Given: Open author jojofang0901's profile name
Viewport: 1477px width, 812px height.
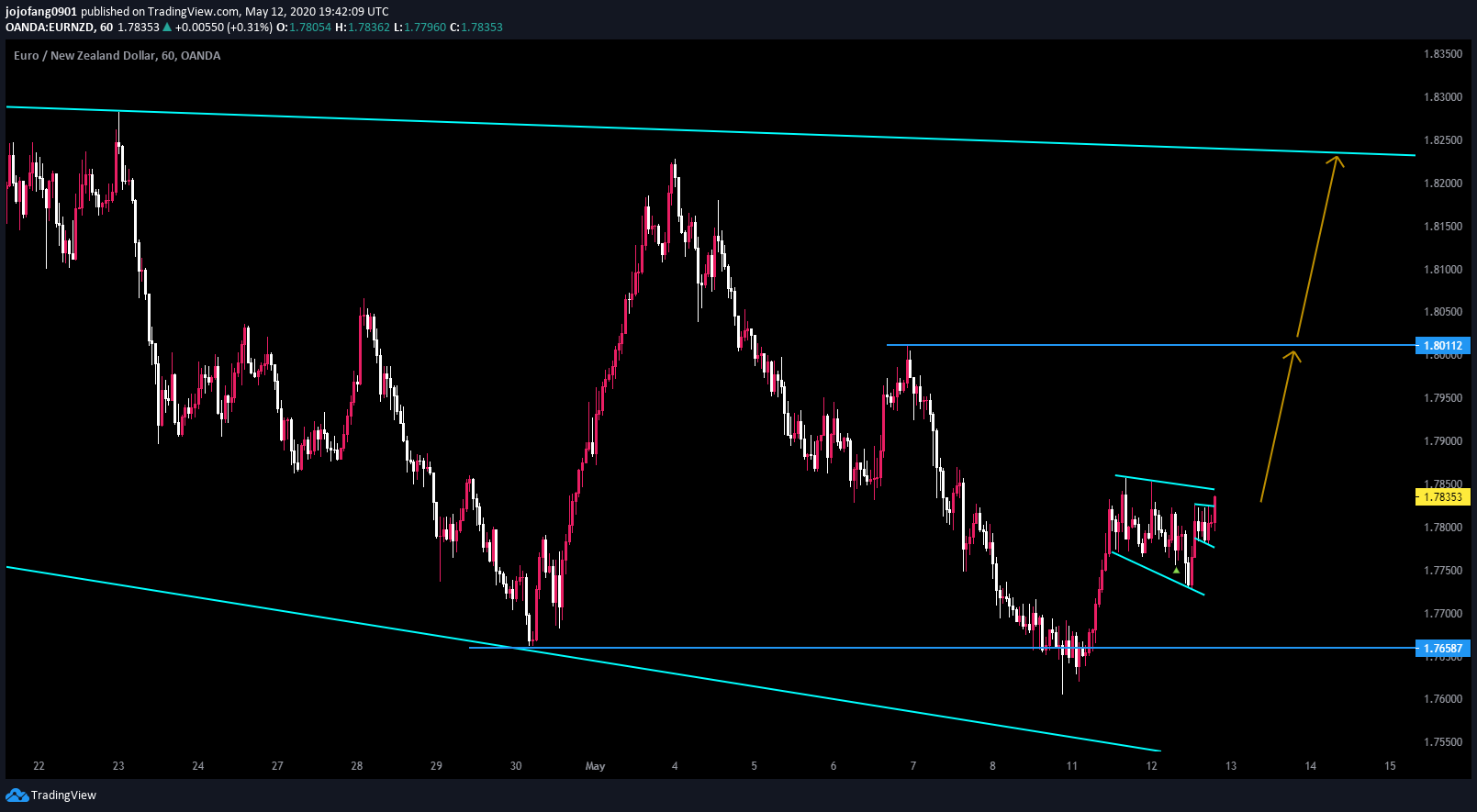Looking at the screenshot, I should coord(41,12).
